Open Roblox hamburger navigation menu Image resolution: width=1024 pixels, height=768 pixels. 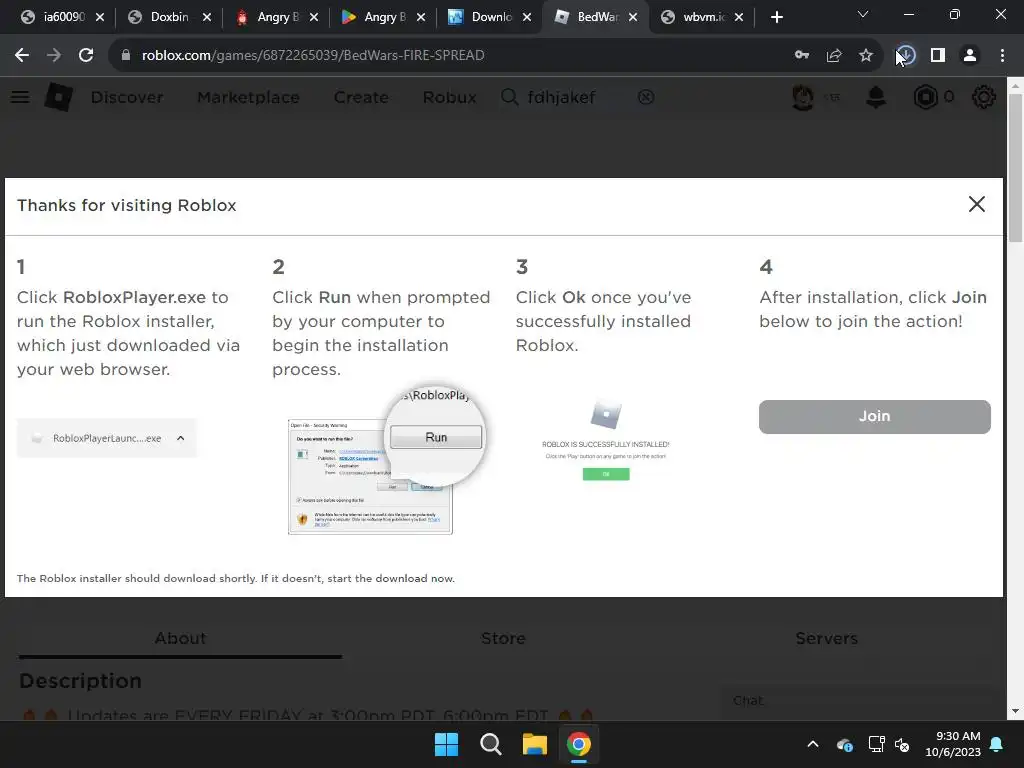click(20, 97)
